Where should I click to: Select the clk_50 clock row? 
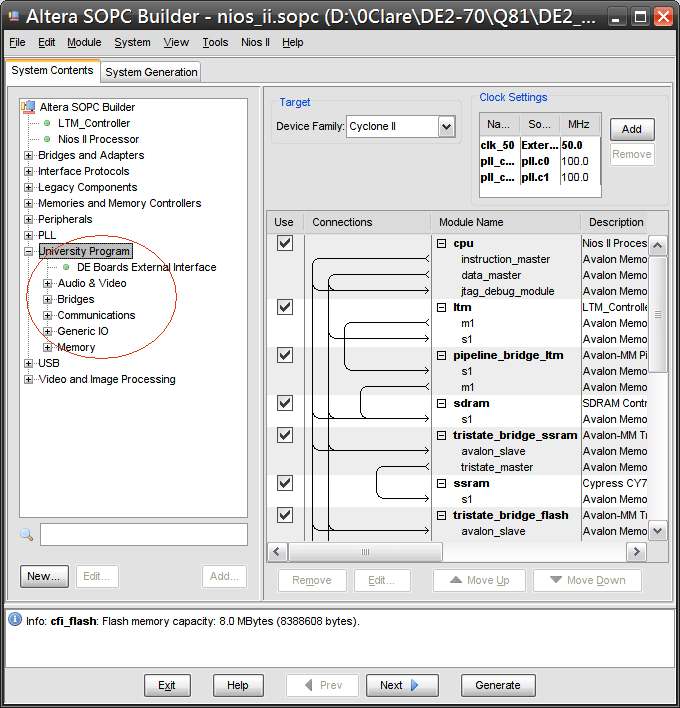tap(540, 145)
